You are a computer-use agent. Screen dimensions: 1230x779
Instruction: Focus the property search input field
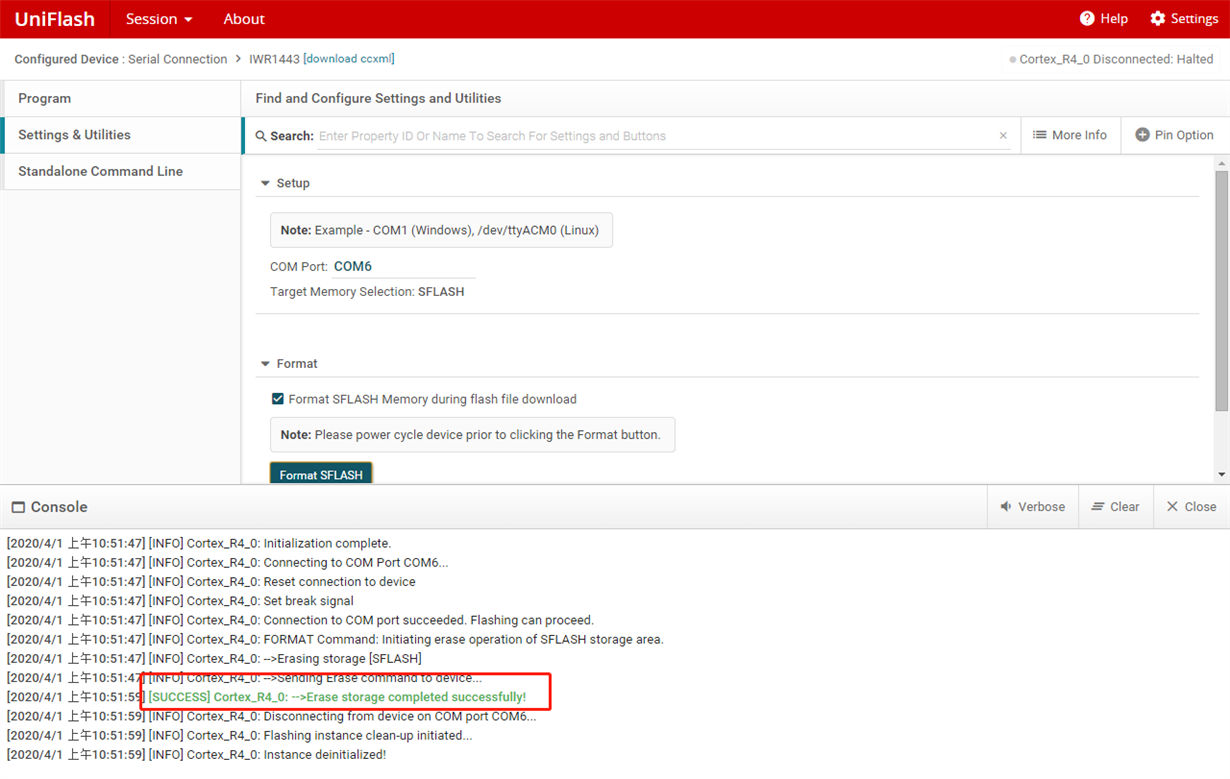coord(655,136)
